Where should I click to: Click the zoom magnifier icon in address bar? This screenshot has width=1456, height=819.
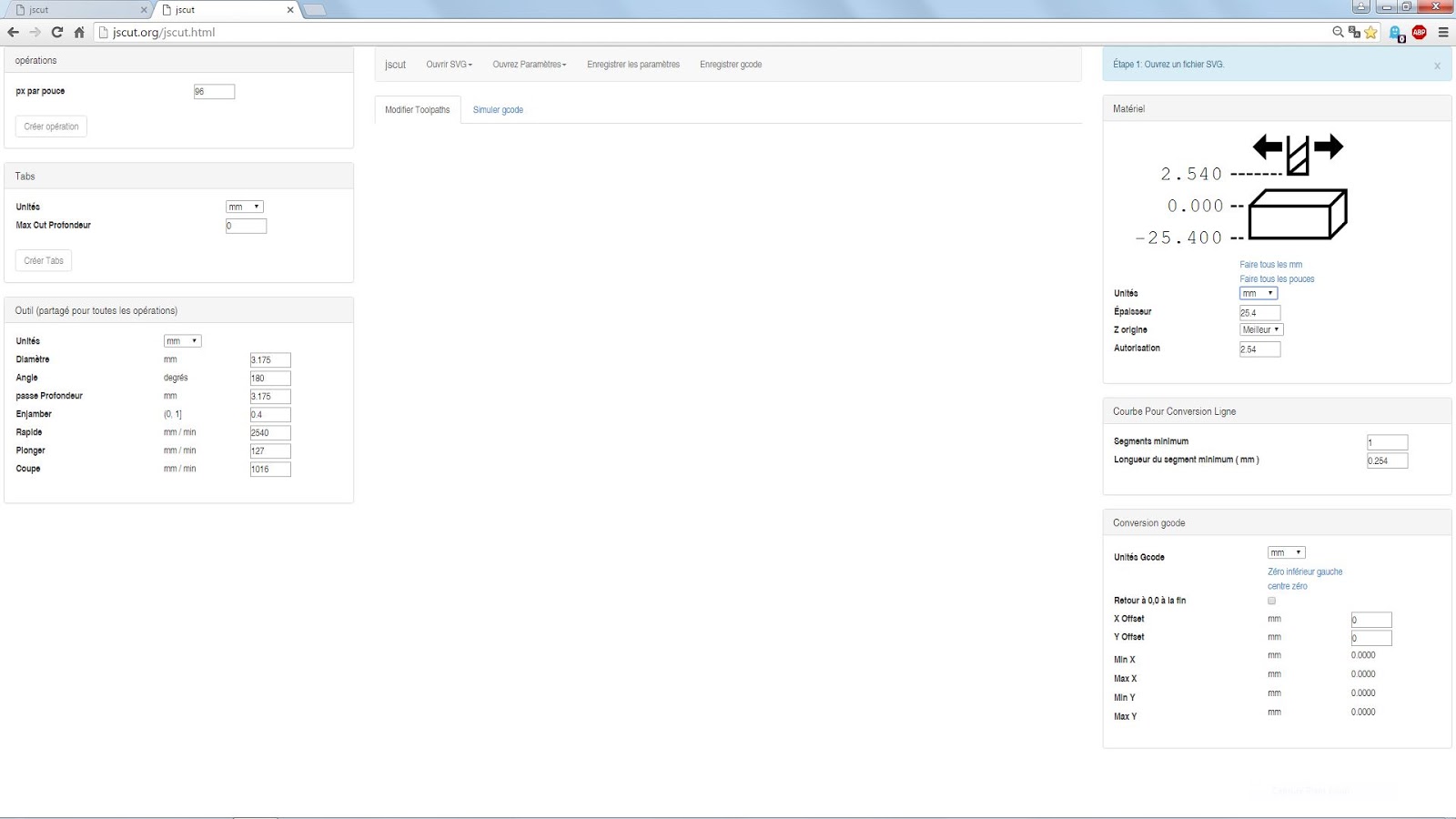coord(1336,32)
